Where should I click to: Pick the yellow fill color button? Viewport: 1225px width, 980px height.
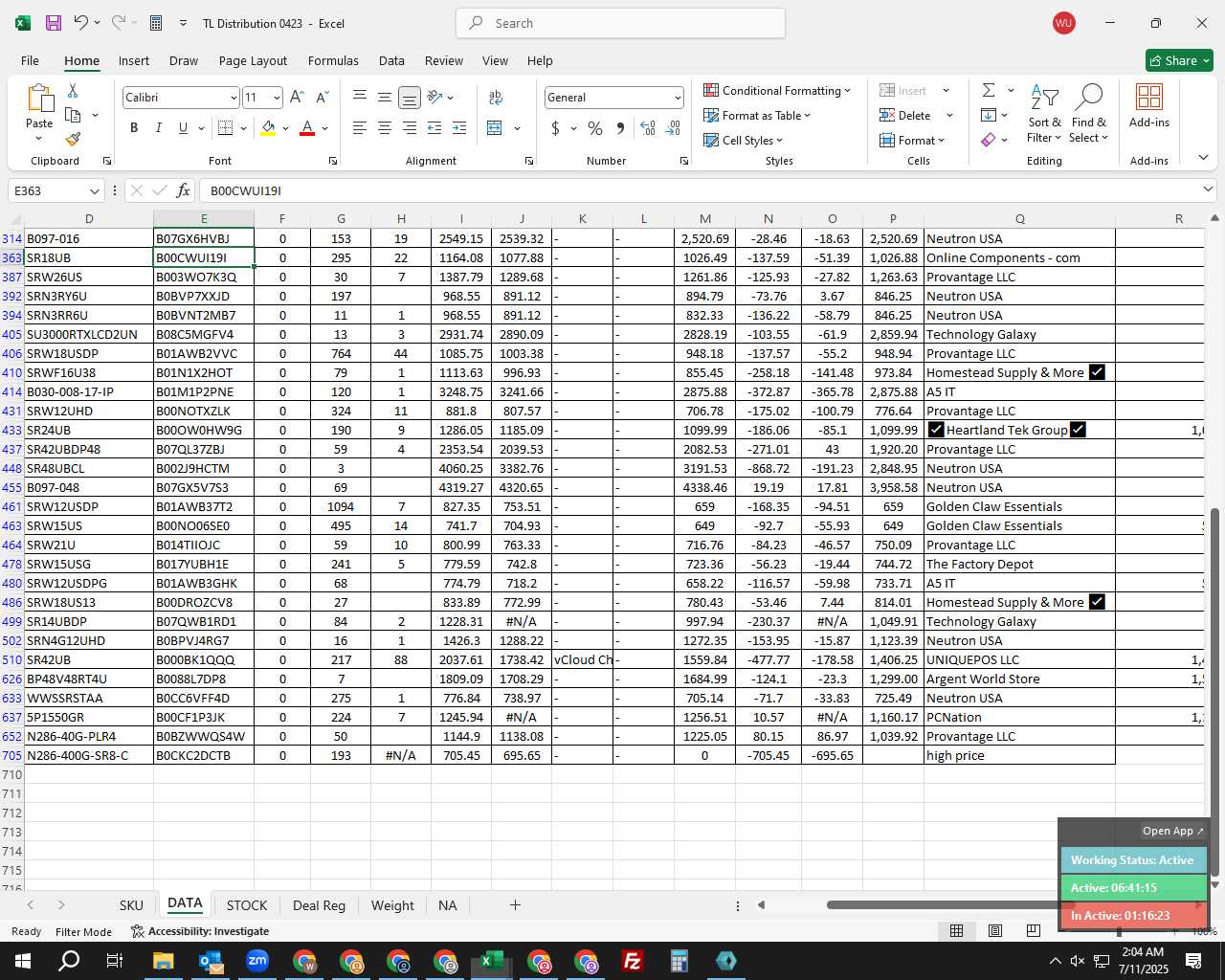coord(268,128)
